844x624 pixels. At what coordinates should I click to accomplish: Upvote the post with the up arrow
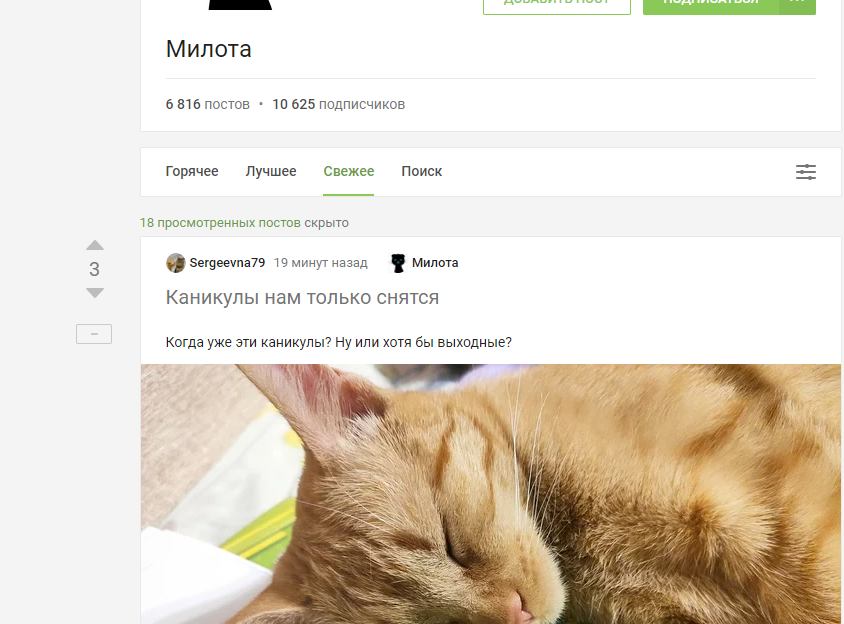point(95,246)
